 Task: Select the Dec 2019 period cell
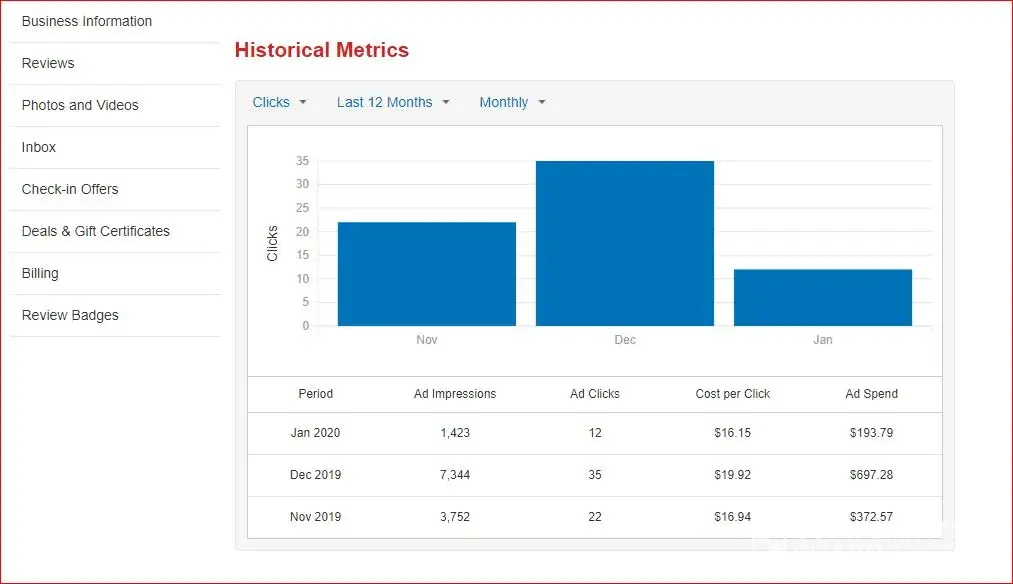(x=315, y=475)
